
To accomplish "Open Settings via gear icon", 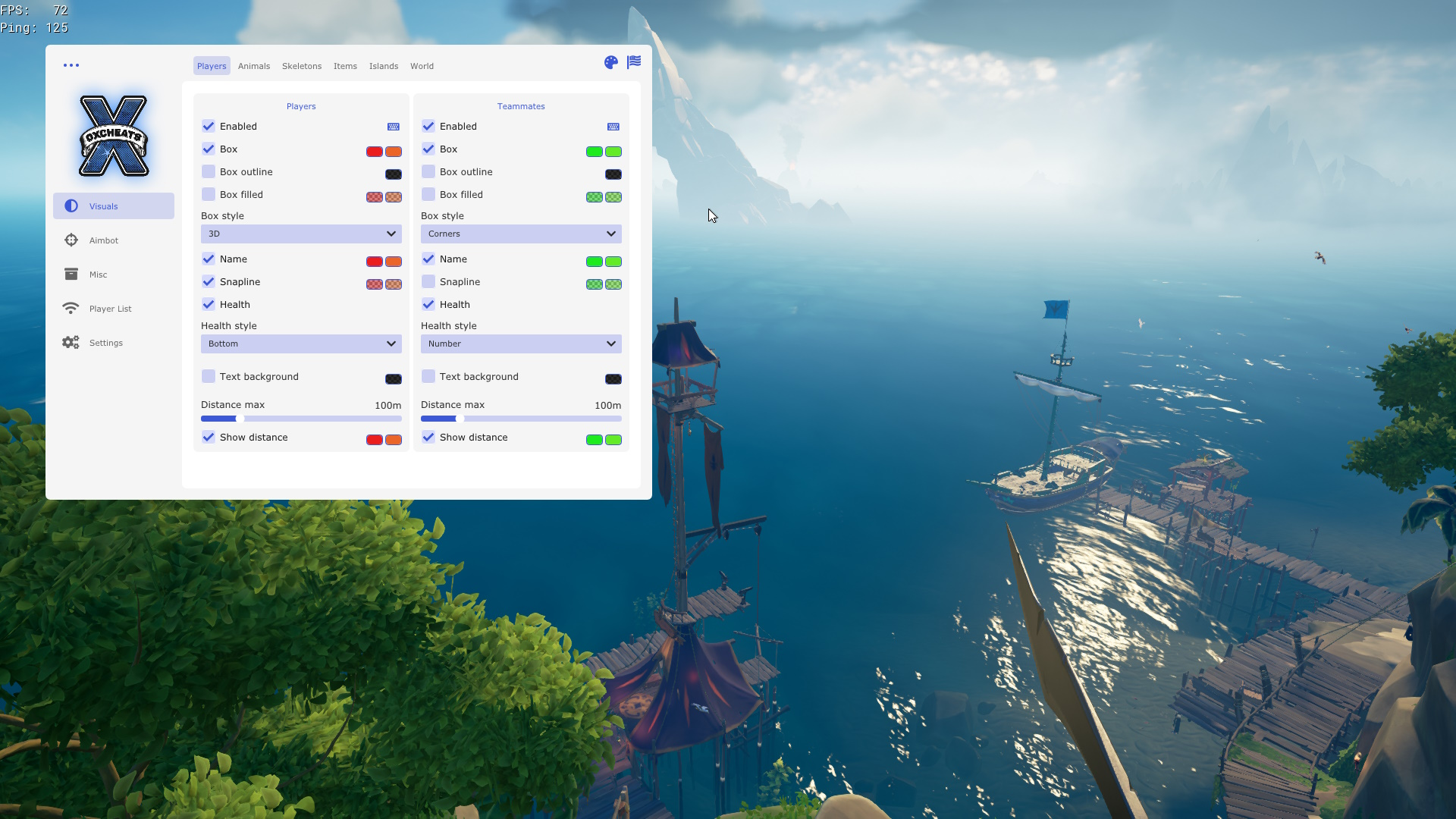I will (71, 343).
